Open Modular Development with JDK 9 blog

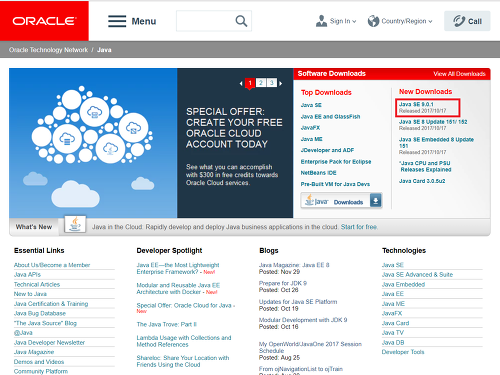303,320
